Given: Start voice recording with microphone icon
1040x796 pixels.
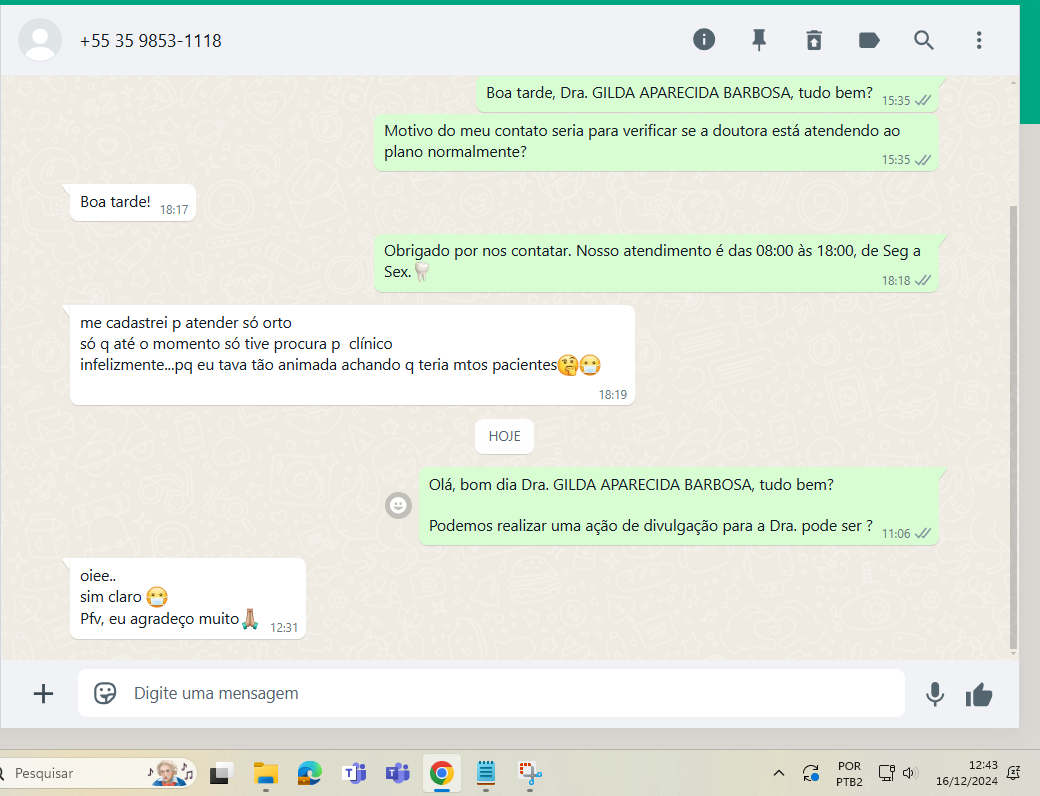Looking at the screenshot, I should pos(935,694).
